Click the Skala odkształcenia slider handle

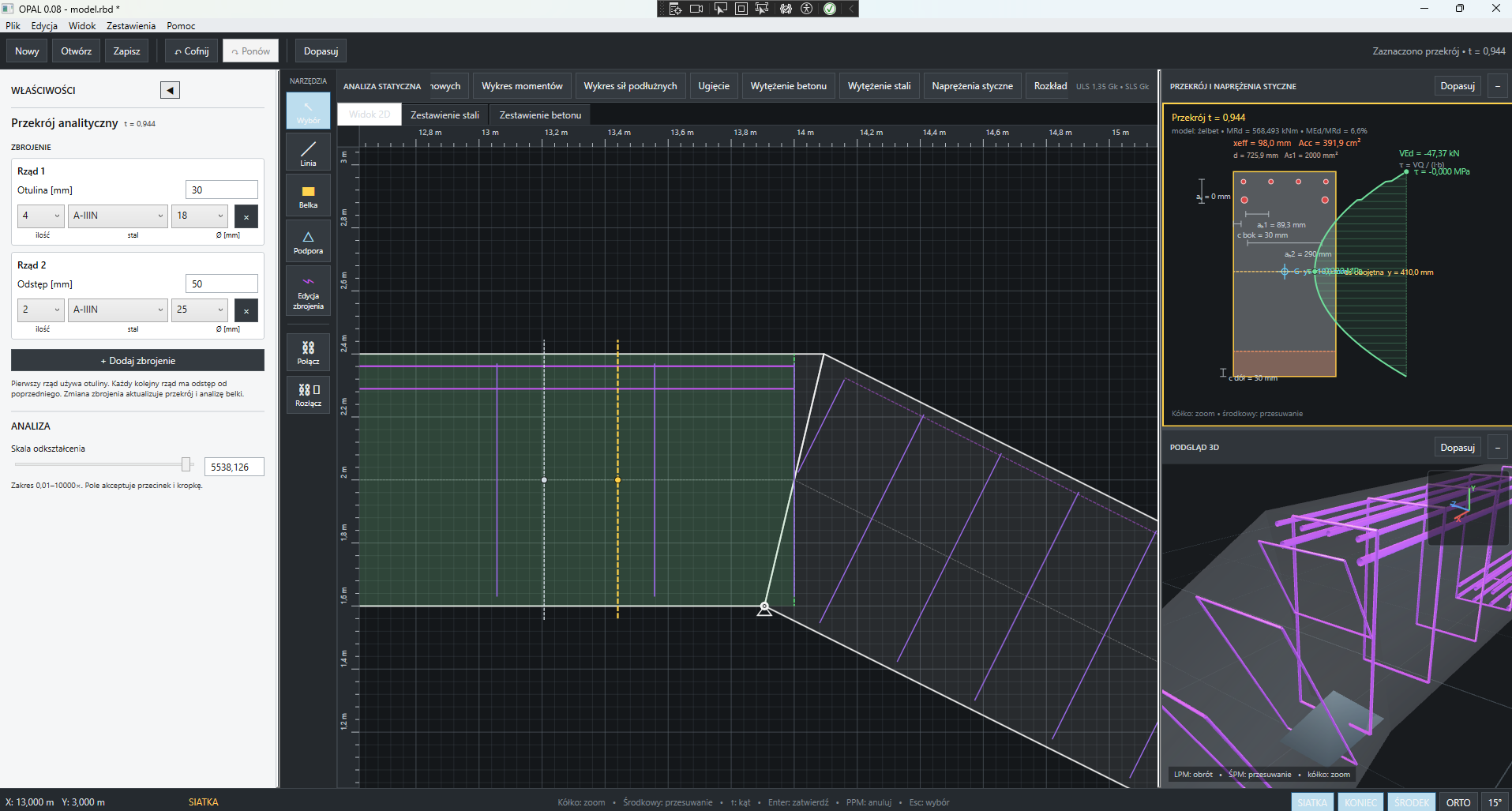(x=186, y=464)
